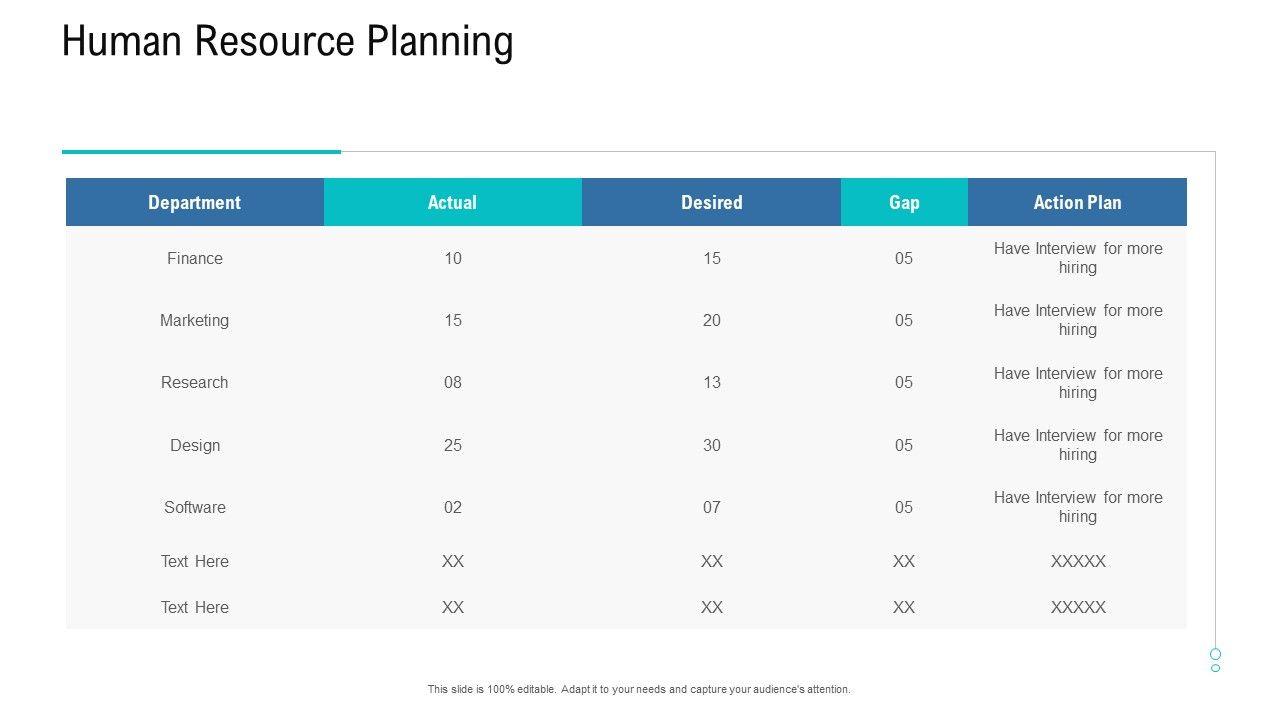Select the Software department cell
Viewport: 1280px width, 720px height.
(195, 507)
